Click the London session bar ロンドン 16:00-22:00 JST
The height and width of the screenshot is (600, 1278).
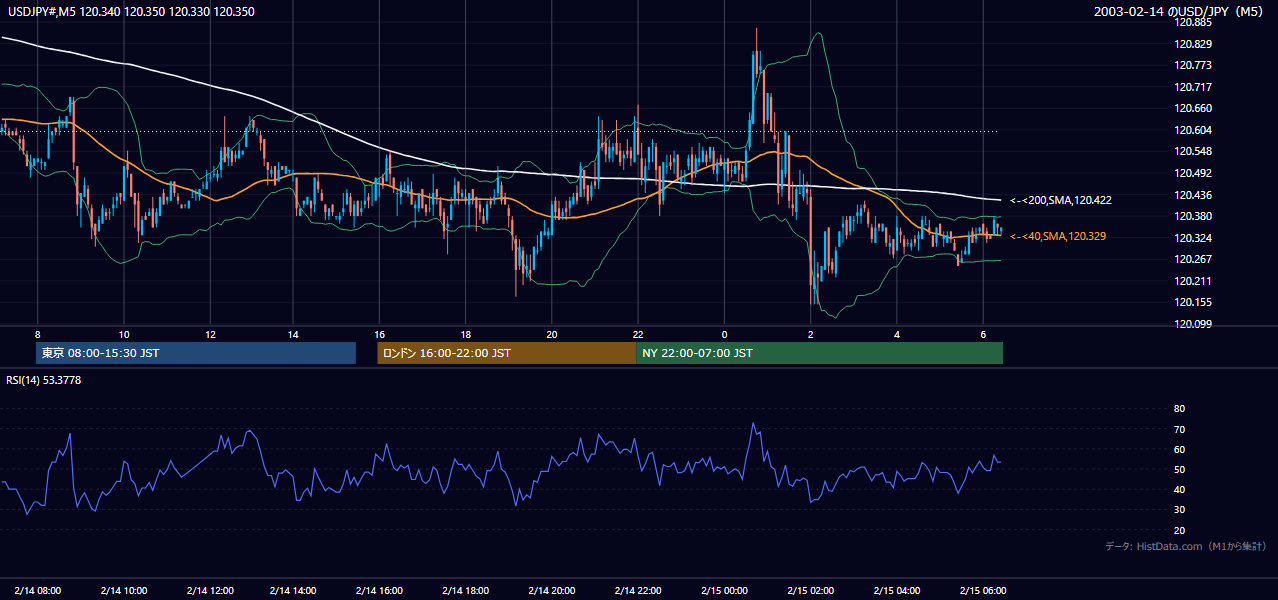506,353
